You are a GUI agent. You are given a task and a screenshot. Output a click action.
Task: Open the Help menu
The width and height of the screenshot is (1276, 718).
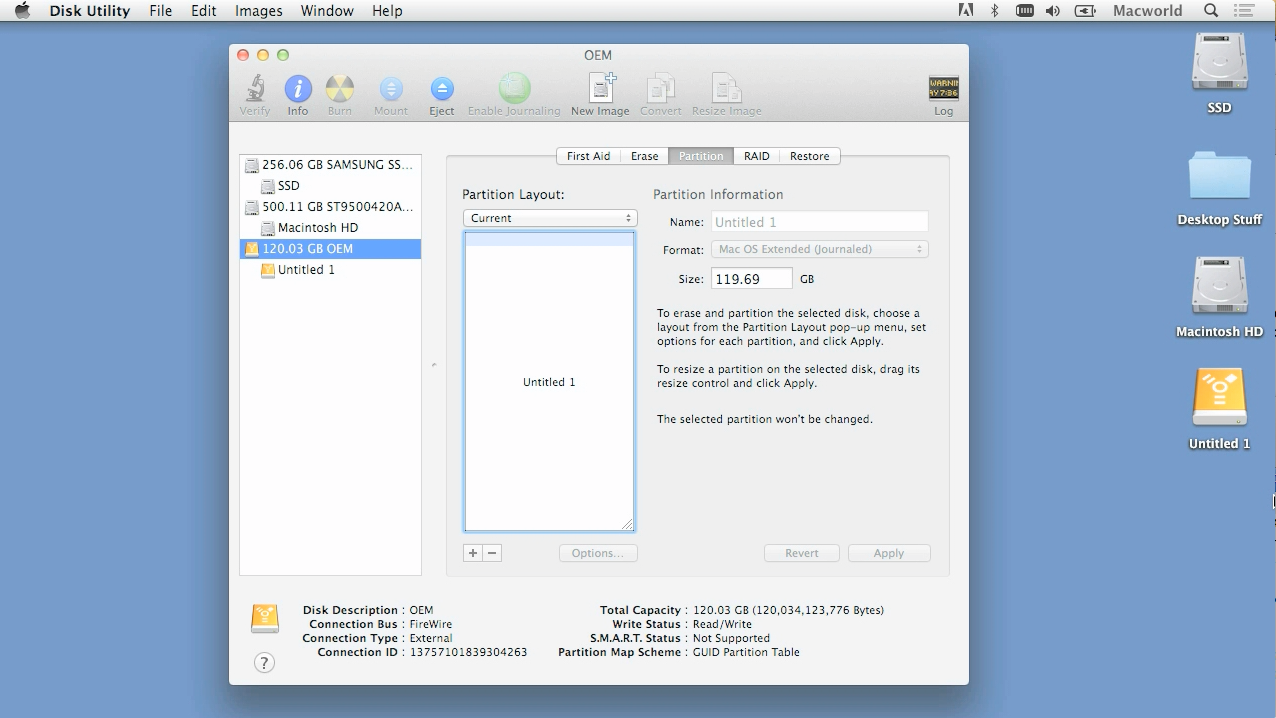387,11
